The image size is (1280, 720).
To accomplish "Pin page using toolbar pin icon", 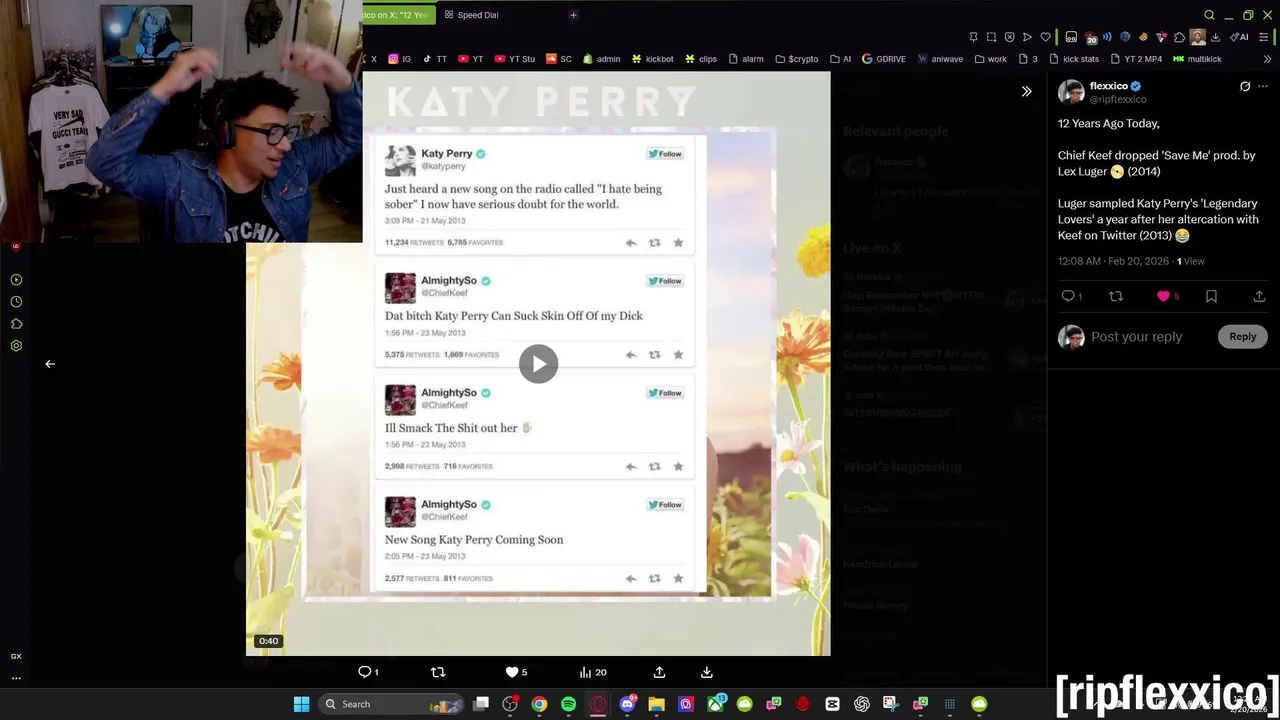I will click(973, 37).
